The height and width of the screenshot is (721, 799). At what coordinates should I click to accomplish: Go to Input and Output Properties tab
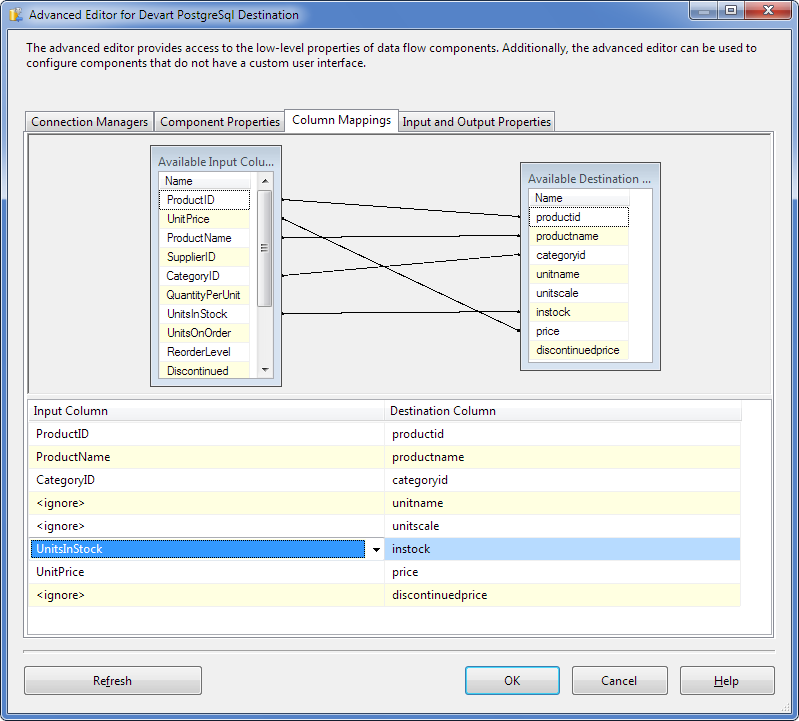476,122
